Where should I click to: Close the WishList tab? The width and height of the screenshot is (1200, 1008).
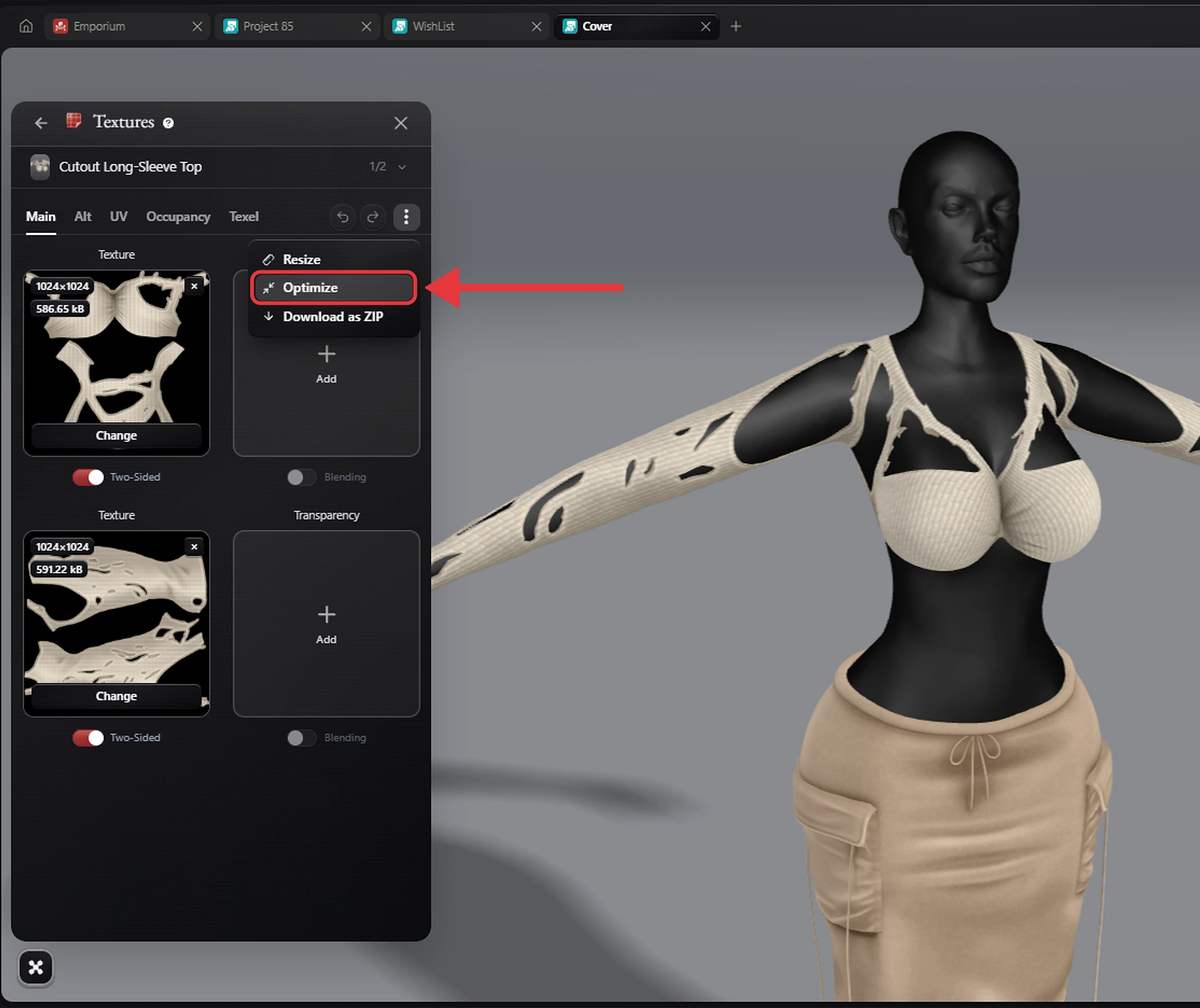pos(536,26)
